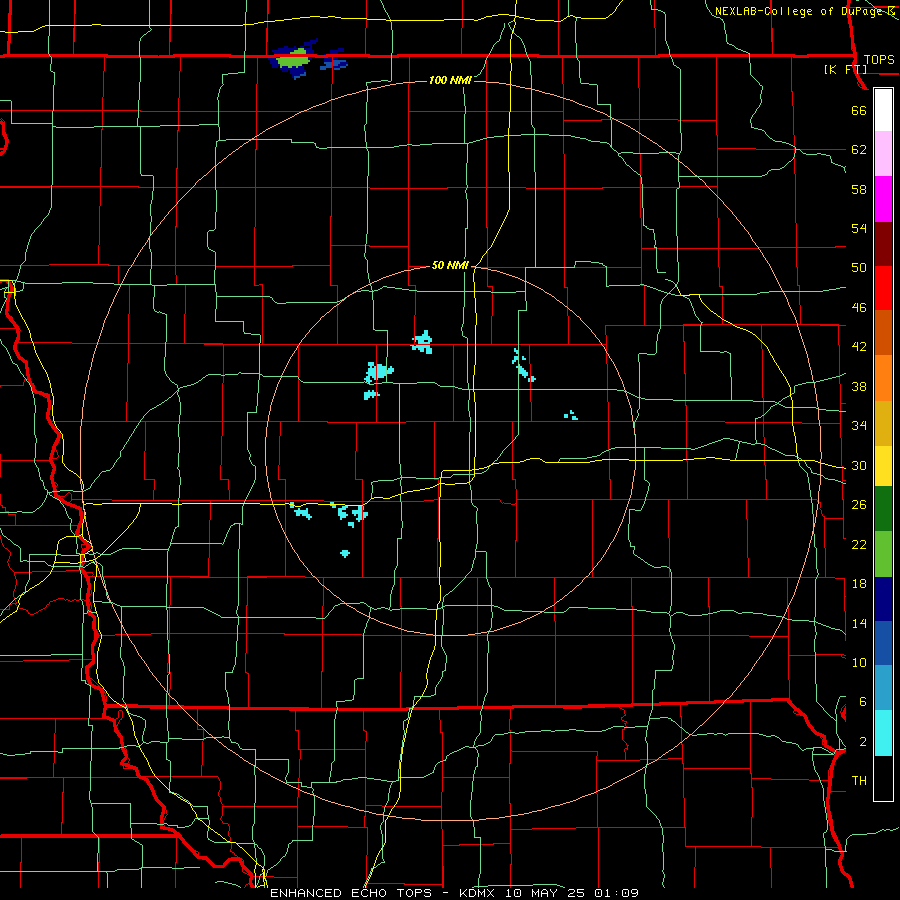This screenshot has width=900, height=900.
Task: Click the "26" legend value
Action: (859, 505)
